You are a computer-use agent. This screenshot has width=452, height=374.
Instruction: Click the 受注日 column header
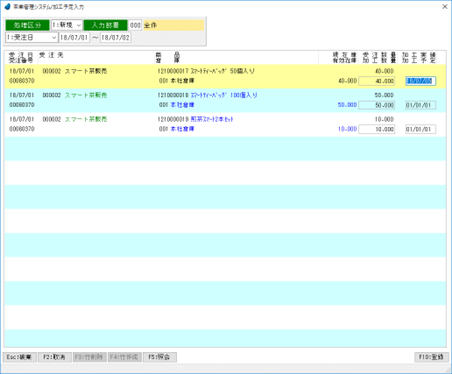pyautogui.click(x=21, y=55)
